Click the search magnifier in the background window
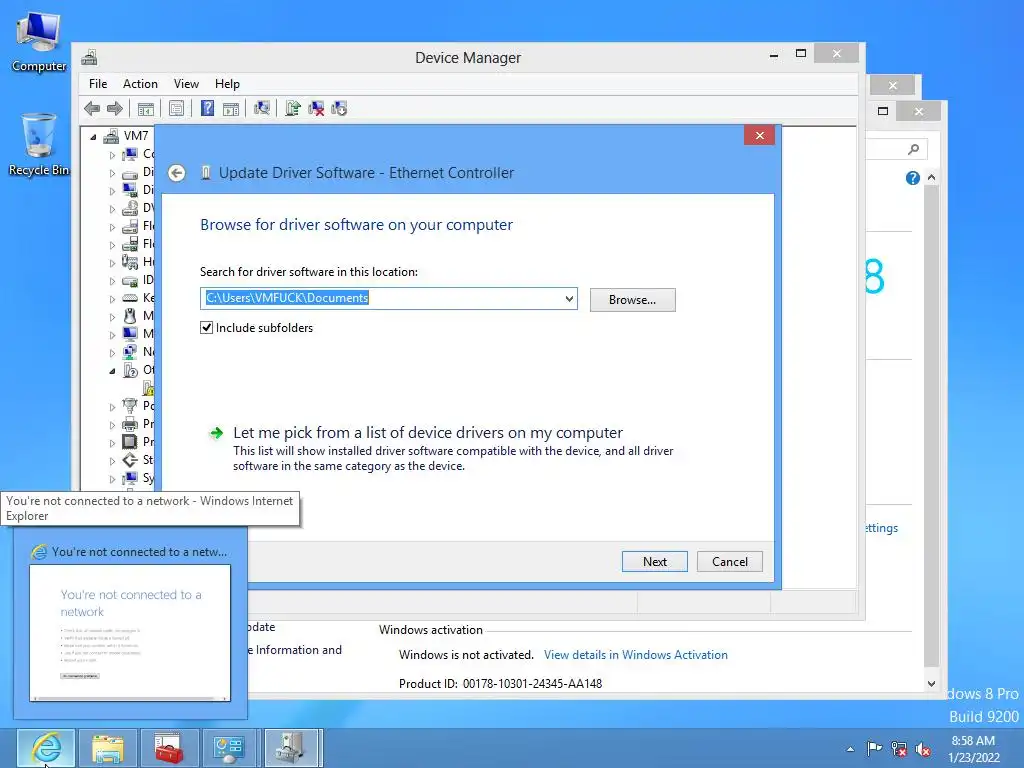The height and width of the screenshot is (768, 1024). pyautogui.click(x=914, y=150)
